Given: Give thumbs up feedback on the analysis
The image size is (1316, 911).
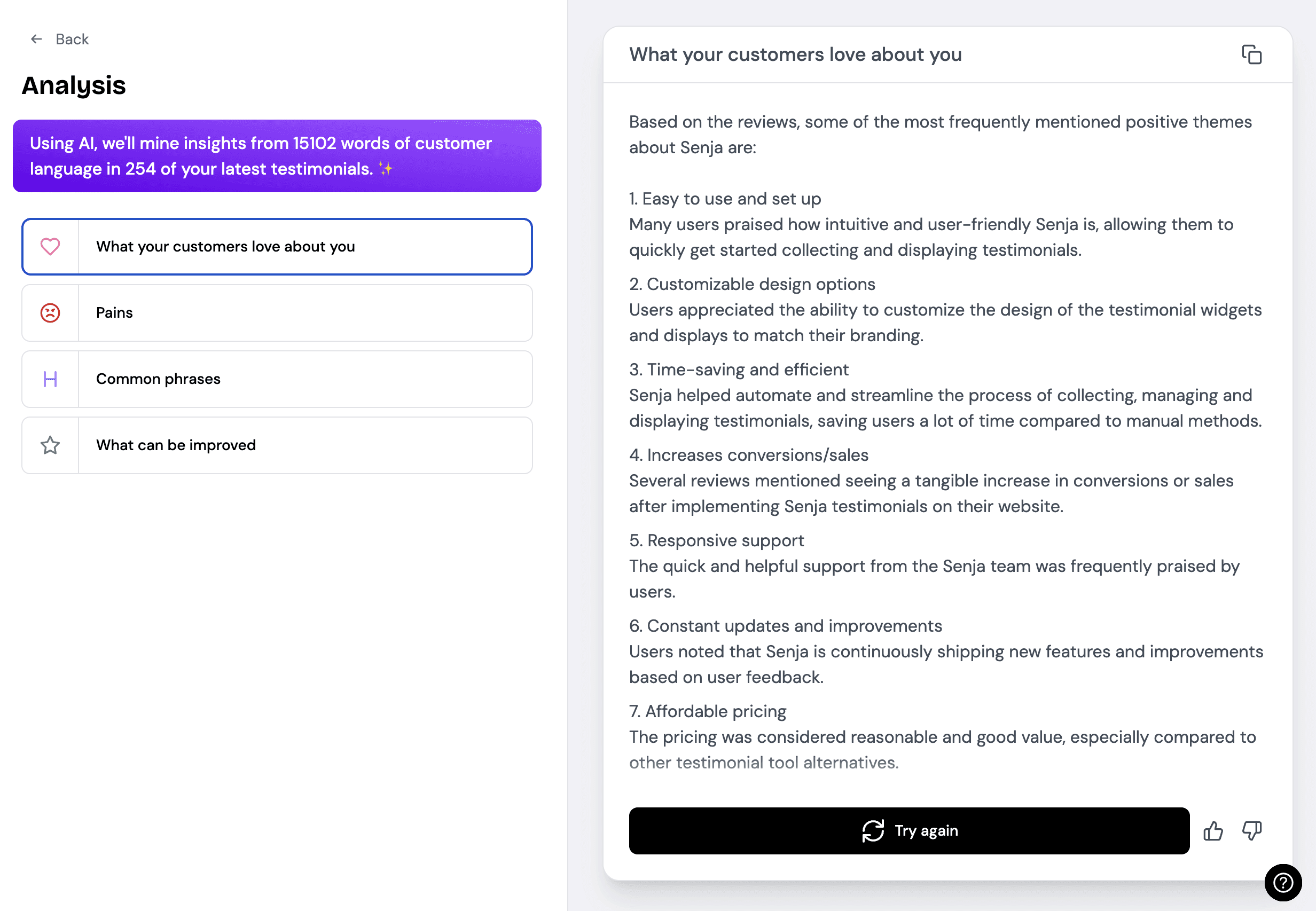Looking at the screenshot, I should click(1213, 831).
